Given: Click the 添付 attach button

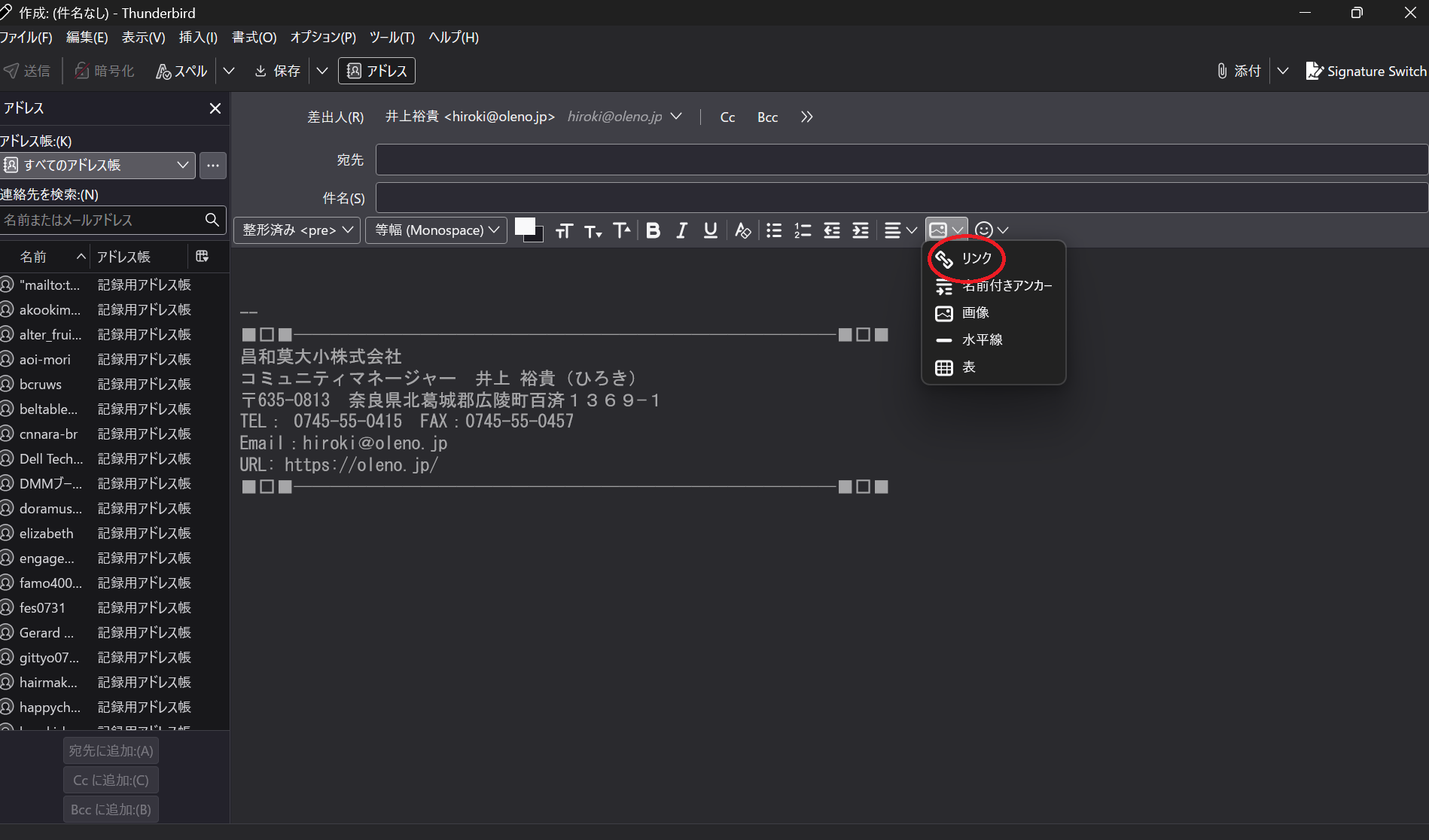Looking at the screenshot, I should pos(1239,71).
